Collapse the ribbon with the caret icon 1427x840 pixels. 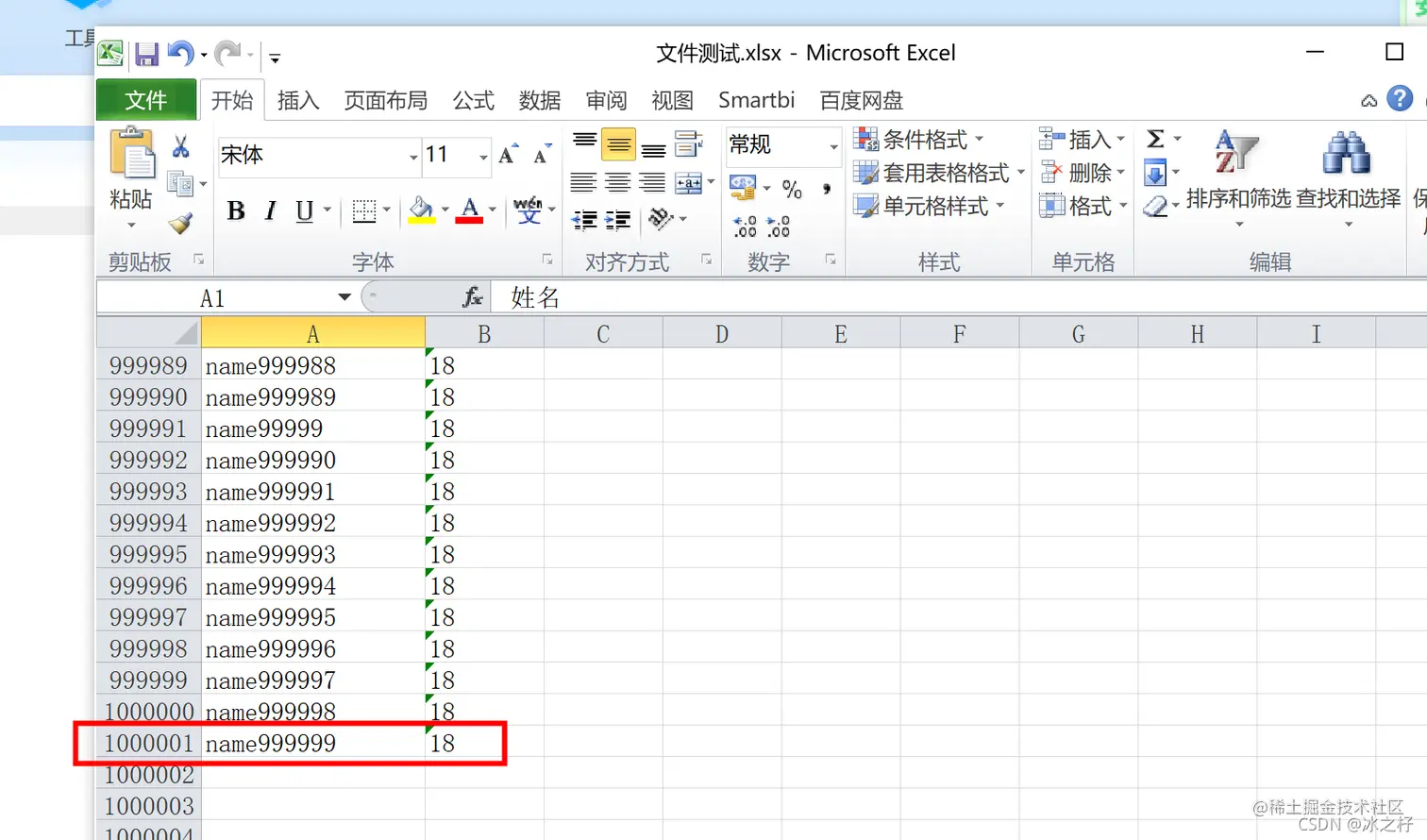(1368, 100)
